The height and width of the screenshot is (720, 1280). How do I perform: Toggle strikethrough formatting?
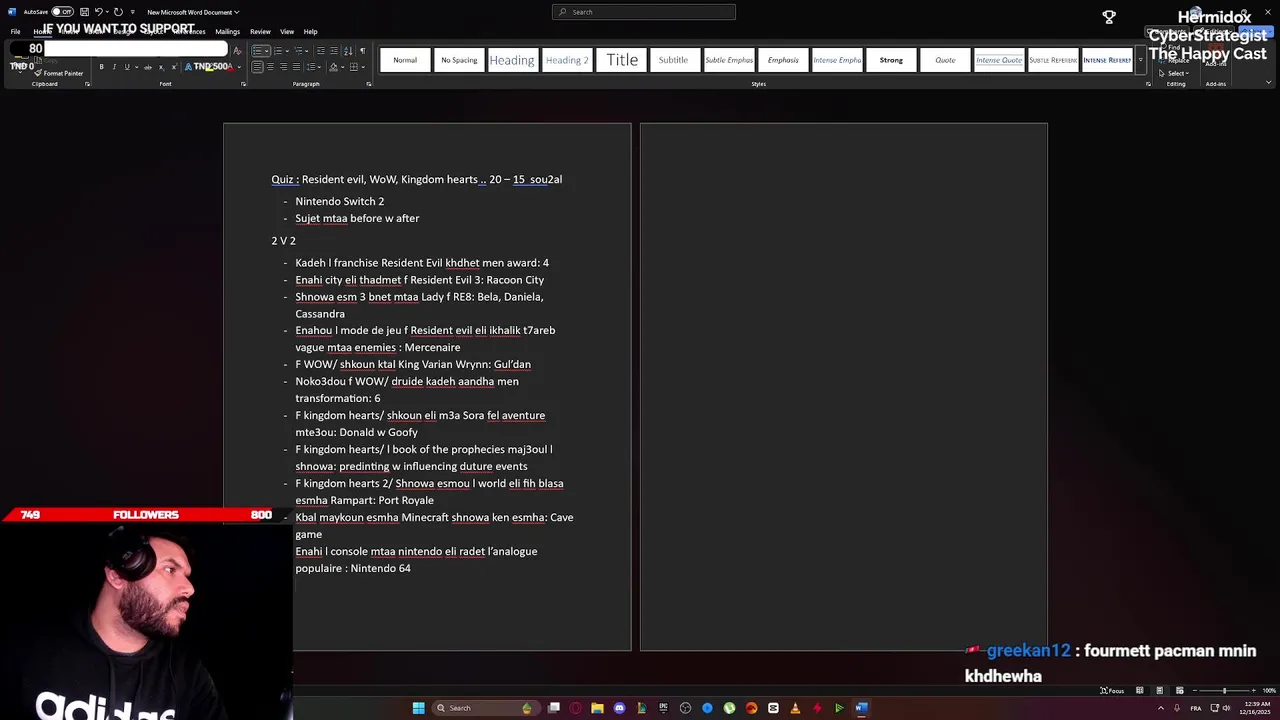click(x=148, y=67)
